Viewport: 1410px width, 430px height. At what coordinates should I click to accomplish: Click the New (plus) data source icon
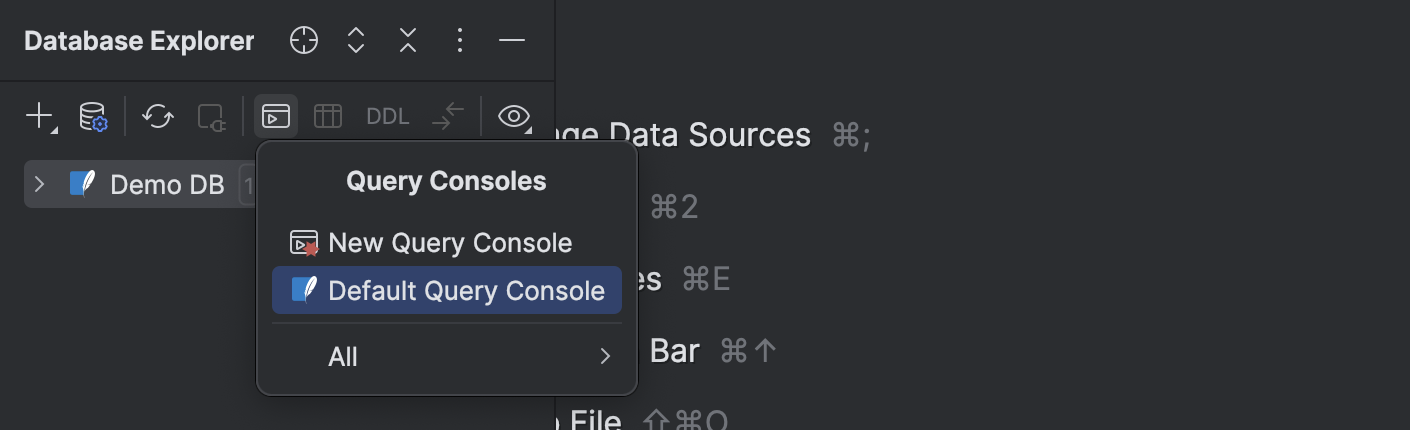tap(41, 116)
